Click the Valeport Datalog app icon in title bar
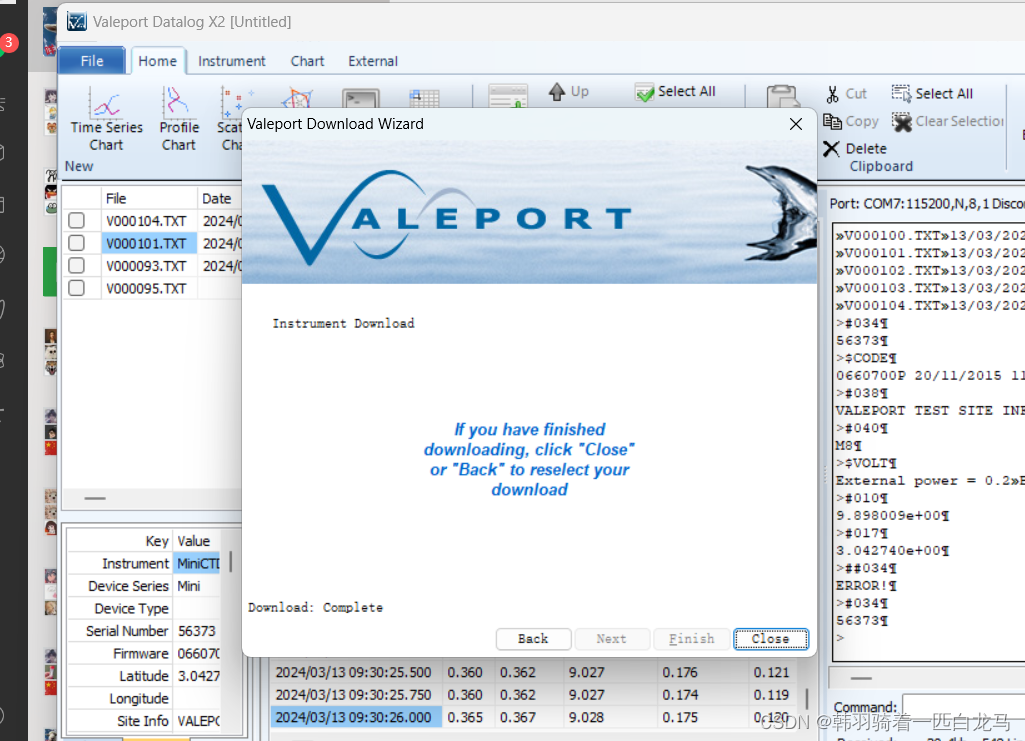Screen dimensions: 1025x741 pyautogui.click(x=76, y=22)
